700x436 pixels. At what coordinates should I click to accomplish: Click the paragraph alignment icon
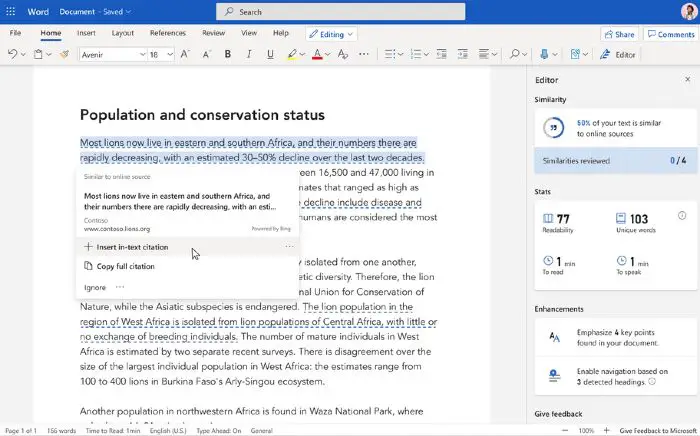point(484,54)
